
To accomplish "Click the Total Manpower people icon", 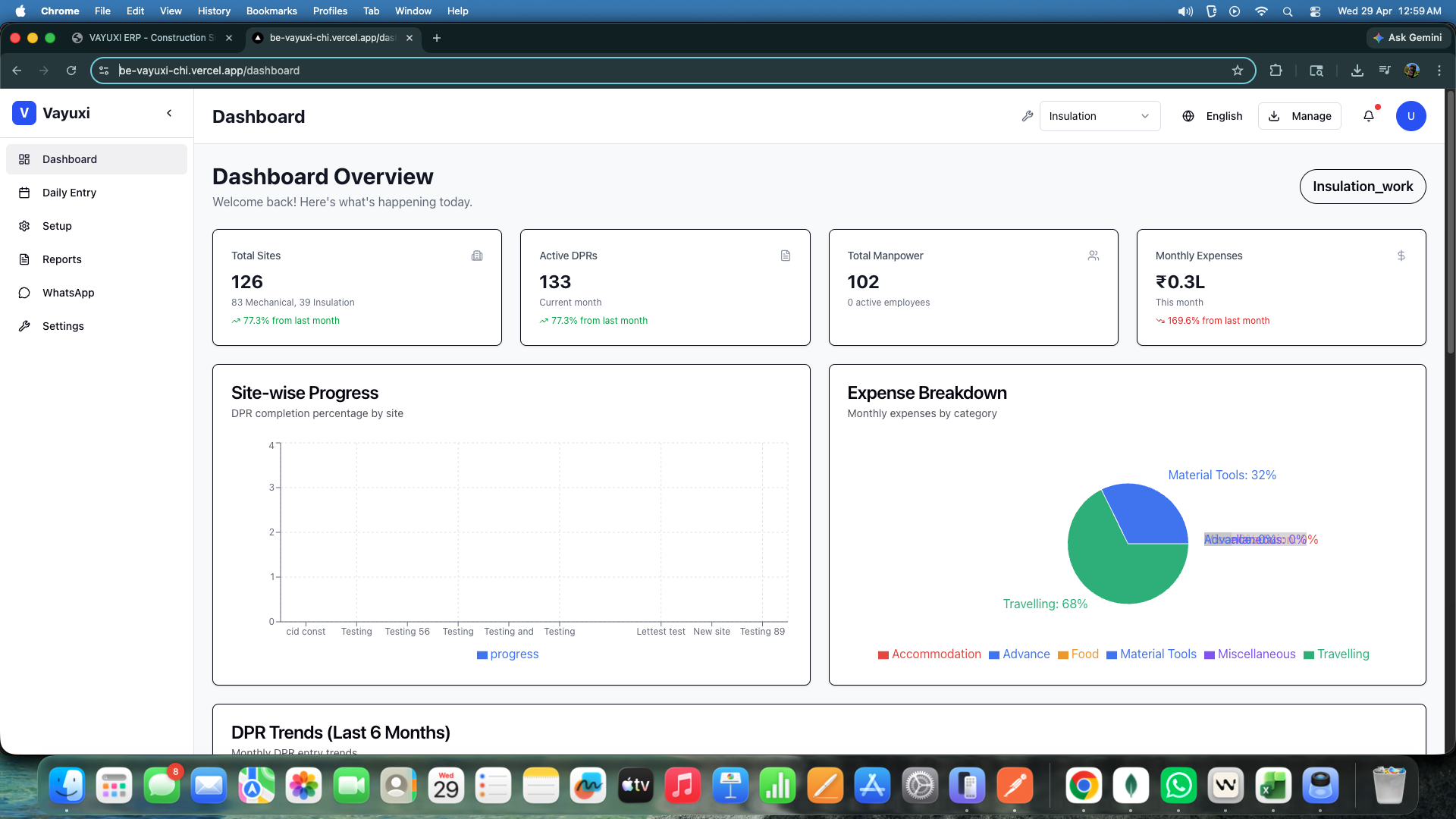I will pos(1094,256).
